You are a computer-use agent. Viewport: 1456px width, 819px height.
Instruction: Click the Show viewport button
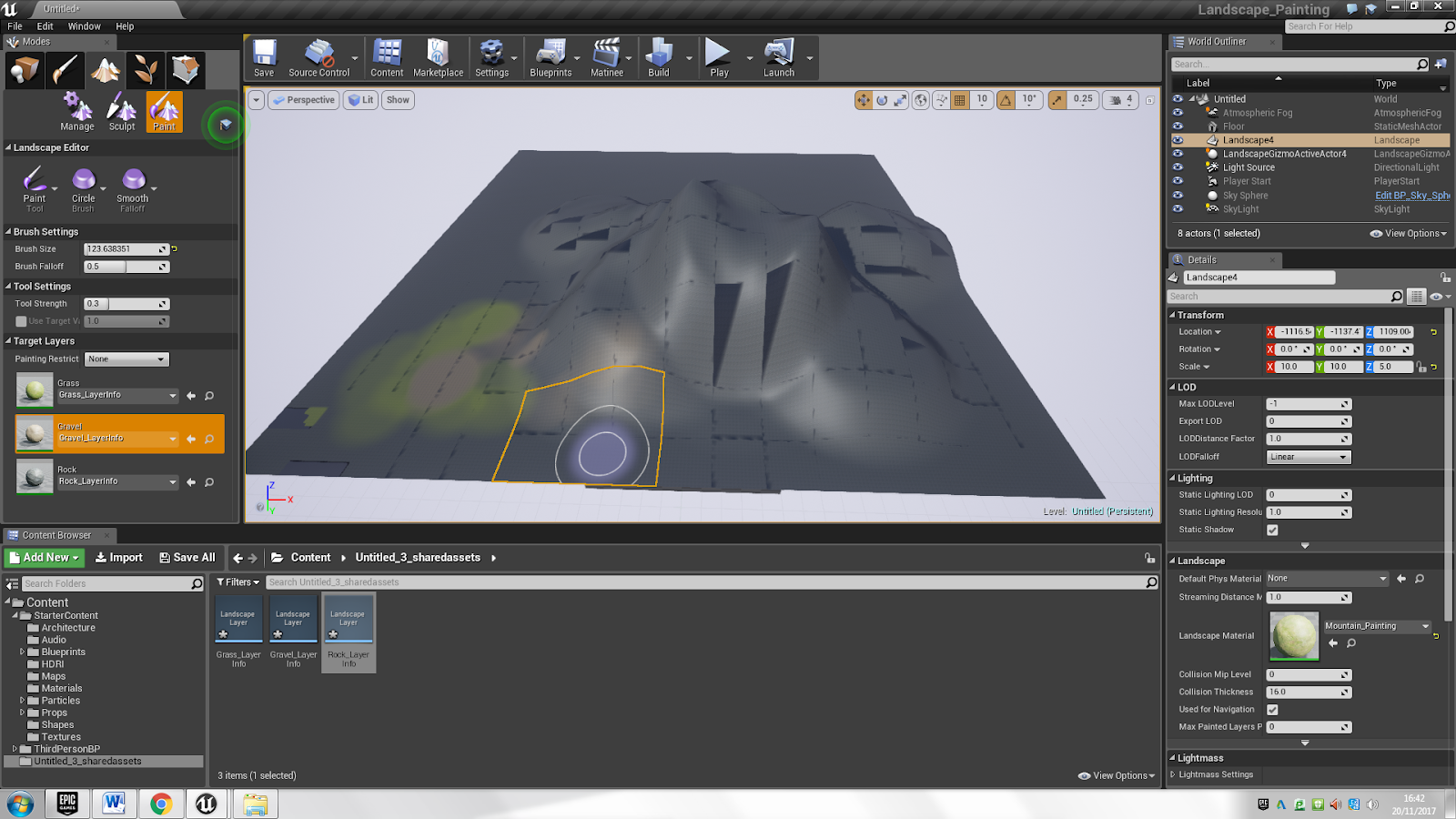pos(398,100)
